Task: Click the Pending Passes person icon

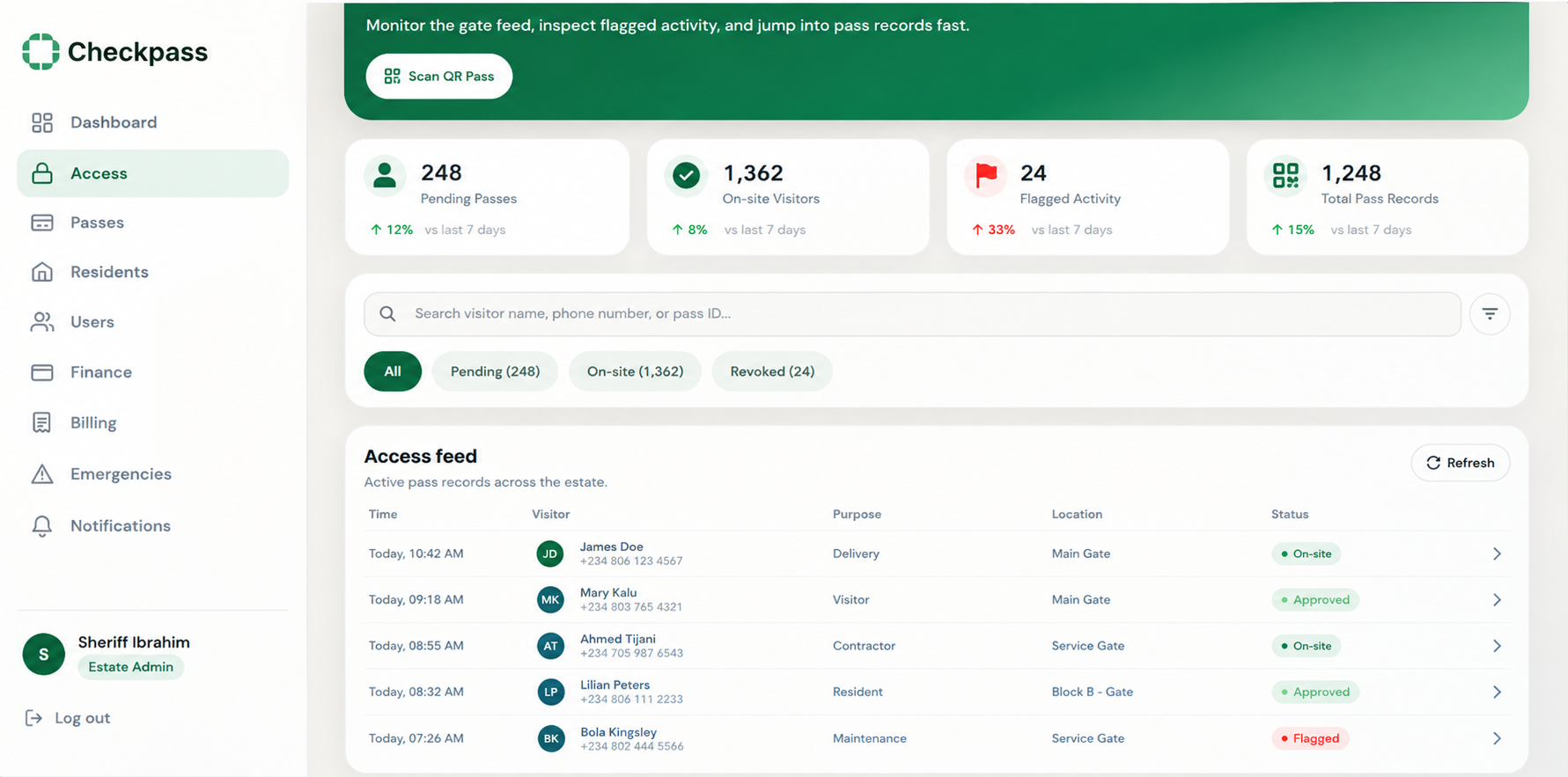Action: pos(385,175)
